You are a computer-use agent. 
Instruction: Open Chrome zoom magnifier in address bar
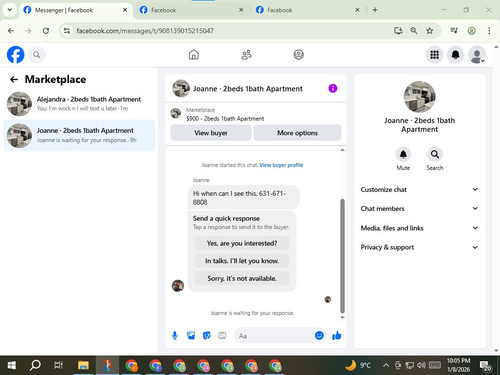414,31
